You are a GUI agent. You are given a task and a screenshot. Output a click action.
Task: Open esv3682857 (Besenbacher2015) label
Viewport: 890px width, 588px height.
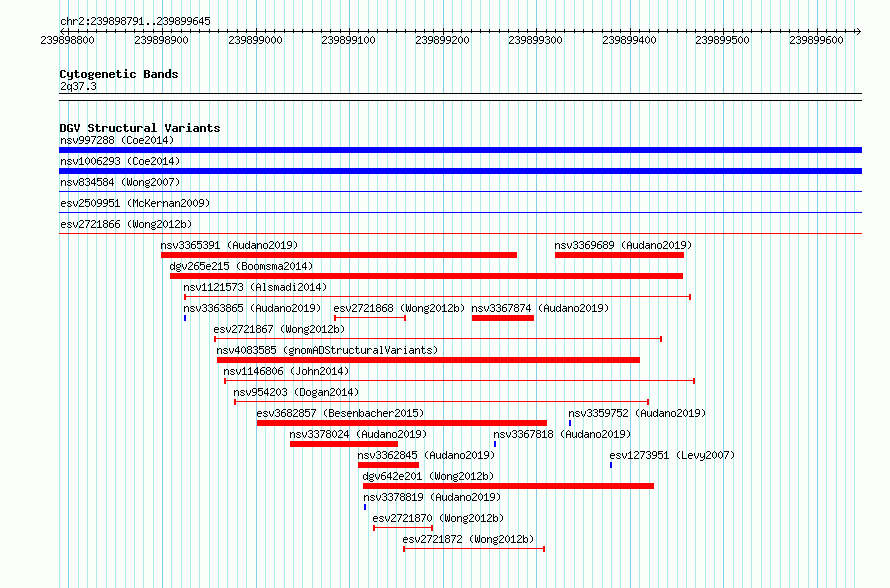click(340, 413)
